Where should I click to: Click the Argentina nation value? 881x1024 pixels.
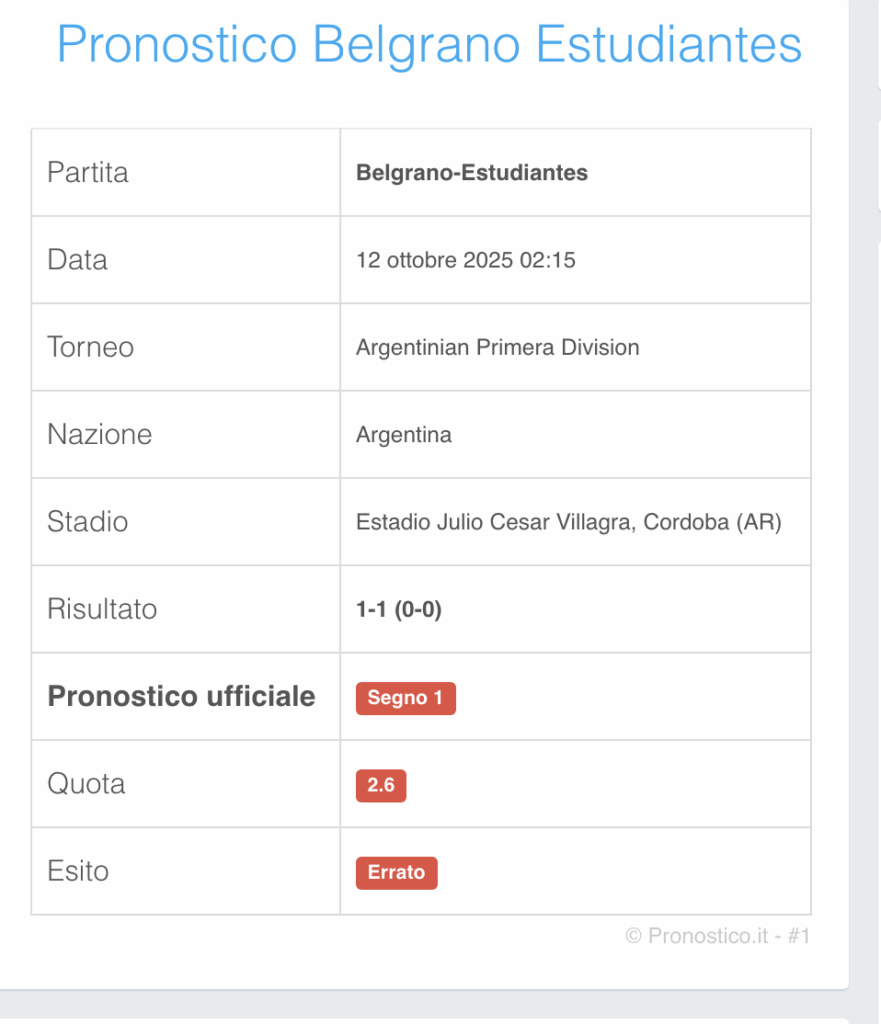[x=404, y=435]
